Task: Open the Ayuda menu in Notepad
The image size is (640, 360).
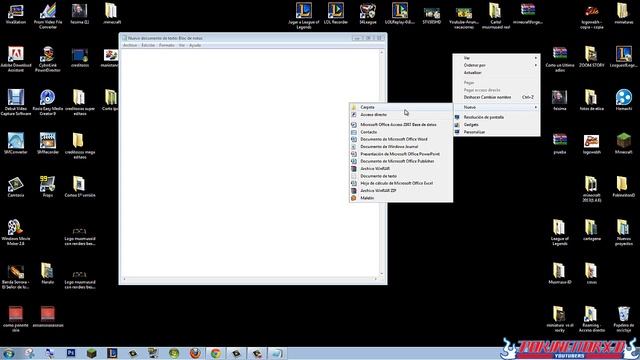Action: point(195,45)
